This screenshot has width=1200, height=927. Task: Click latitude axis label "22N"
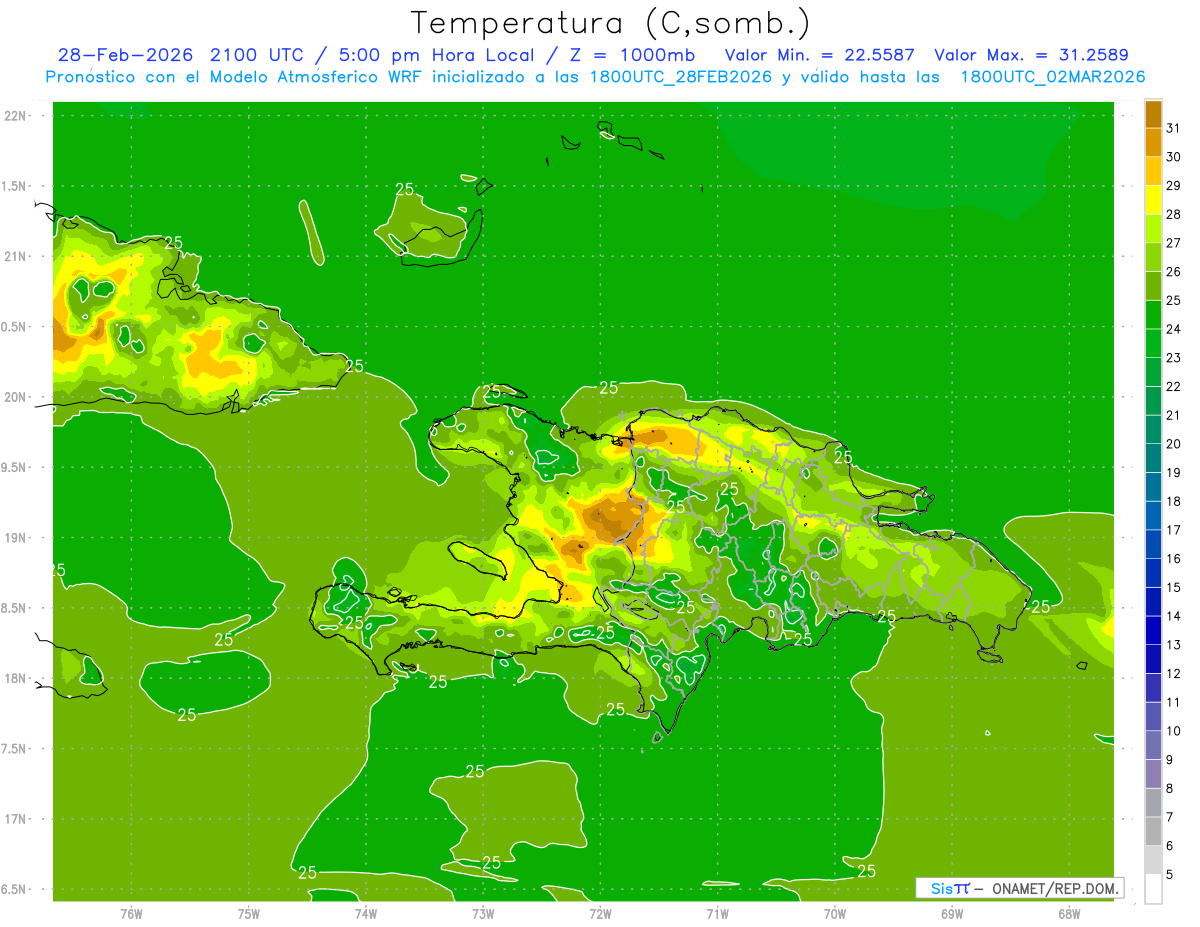16,115
